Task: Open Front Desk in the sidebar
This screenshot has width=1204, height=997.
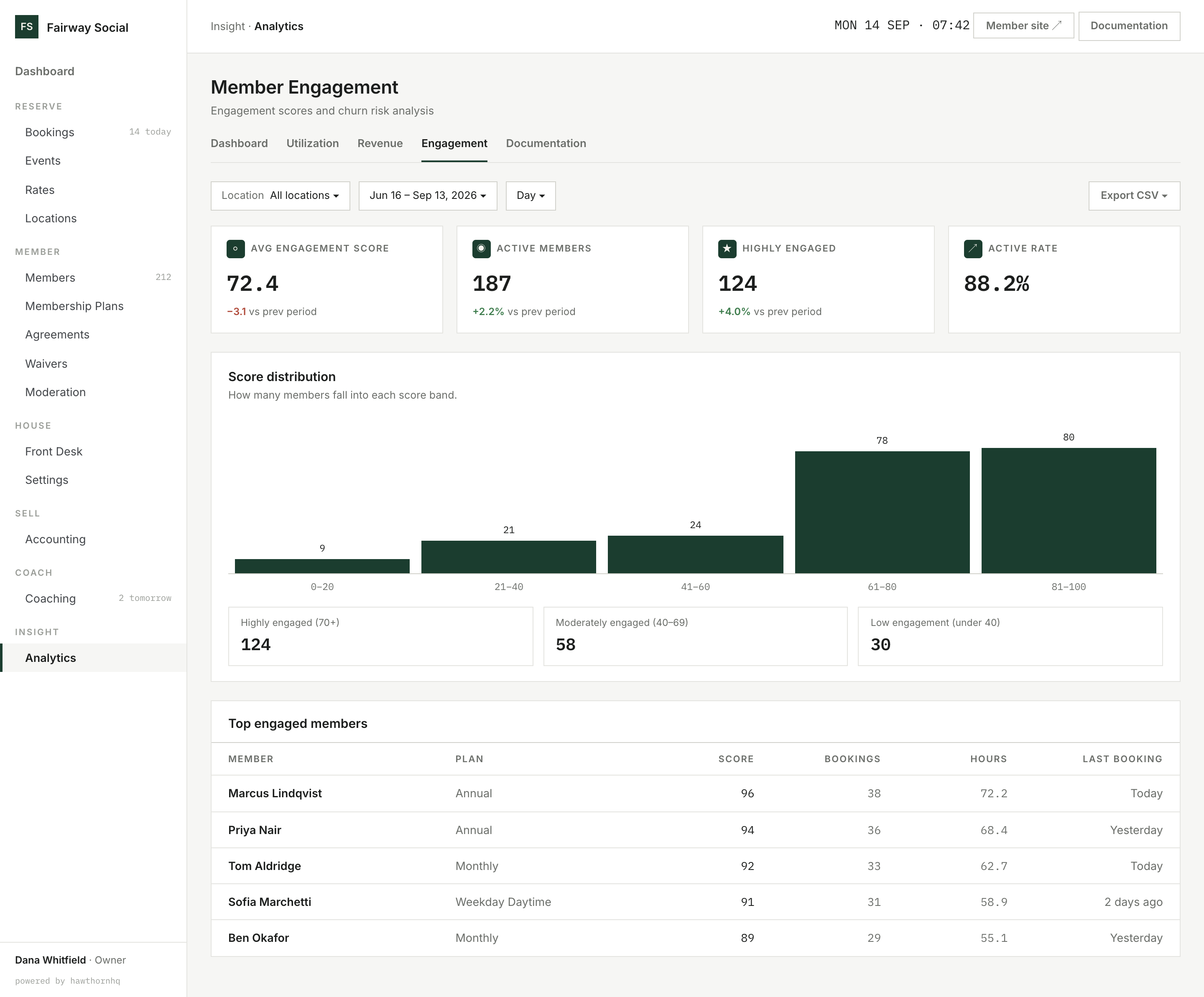Action: point(93,452)
